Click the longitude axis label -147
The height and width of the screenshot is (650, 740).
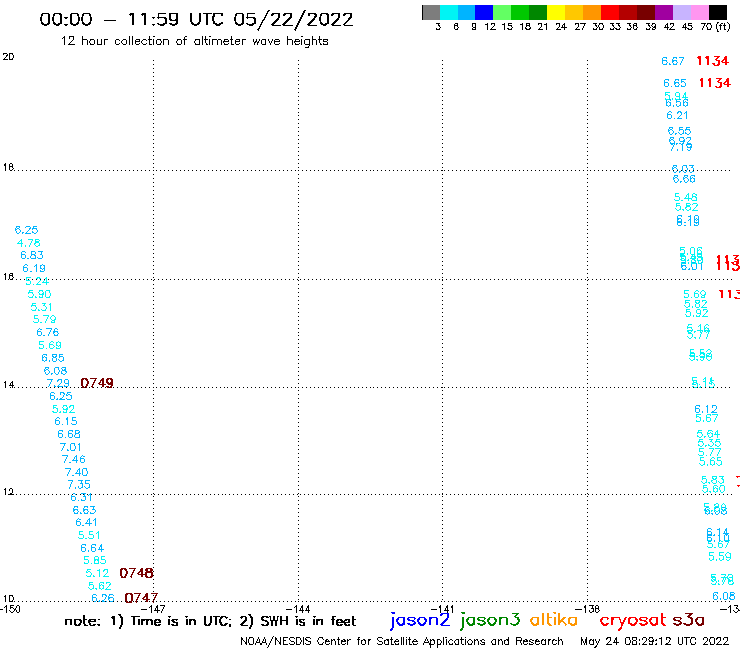pos(153,609)
